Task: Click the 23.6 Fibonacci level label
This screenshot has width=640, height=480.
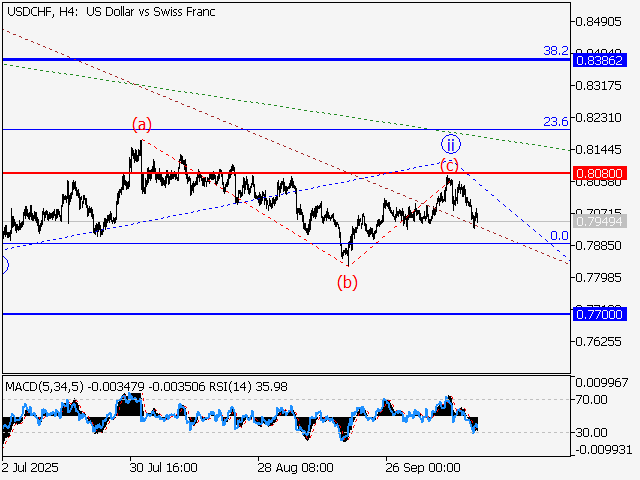Action: pos(555,121)
